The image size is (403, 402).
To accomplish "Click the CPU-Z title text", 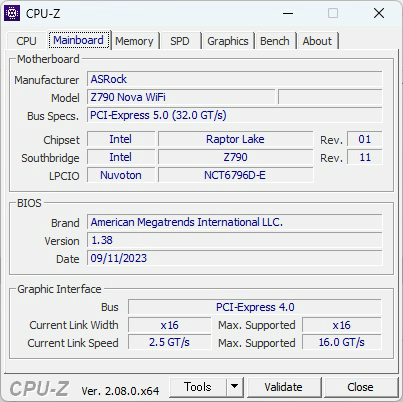I will click(43, 14).
